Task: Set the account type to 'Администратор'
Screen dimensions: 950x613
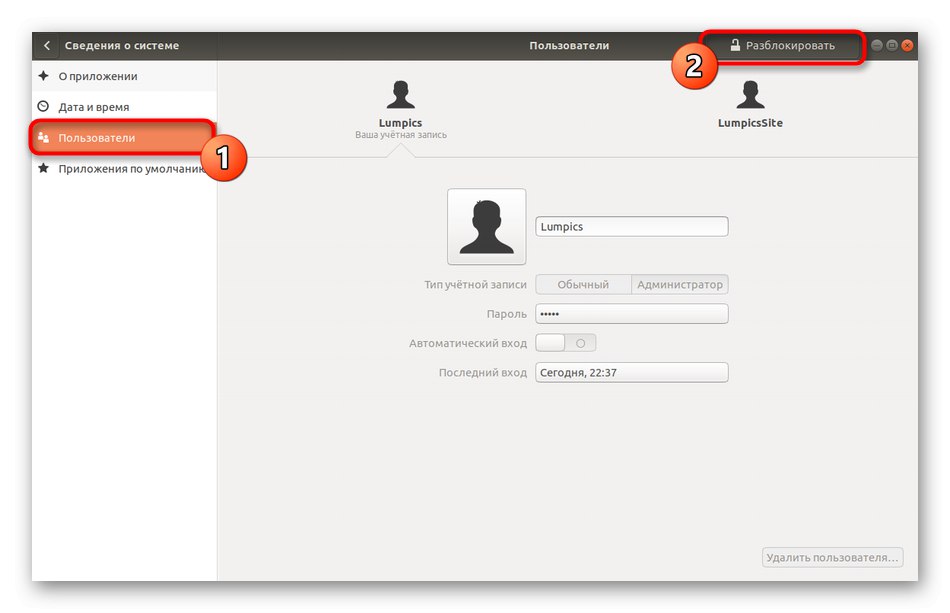Action: (x=680, y=284)
